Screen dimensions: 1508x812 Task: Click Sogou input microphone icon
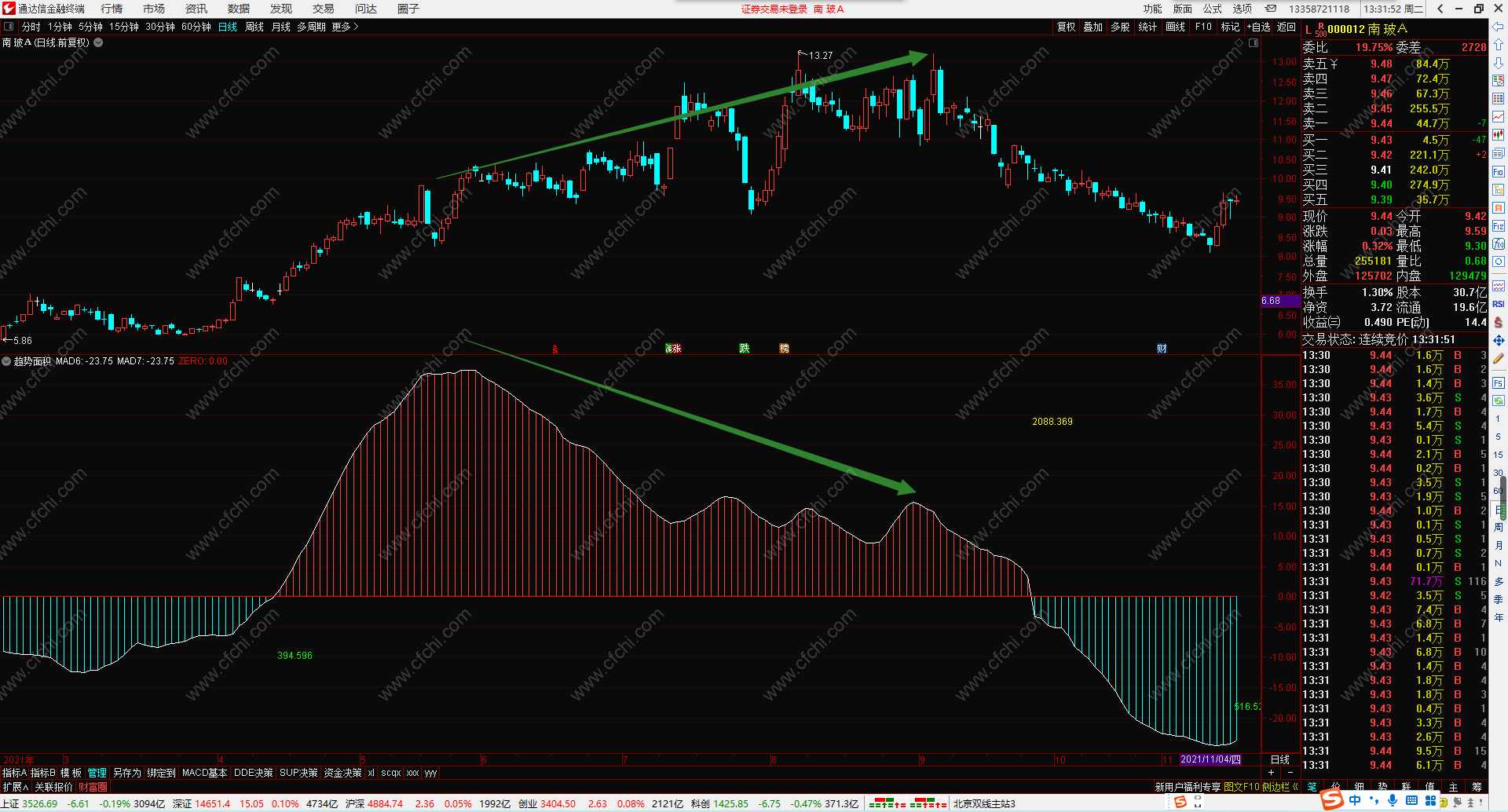1393,801
